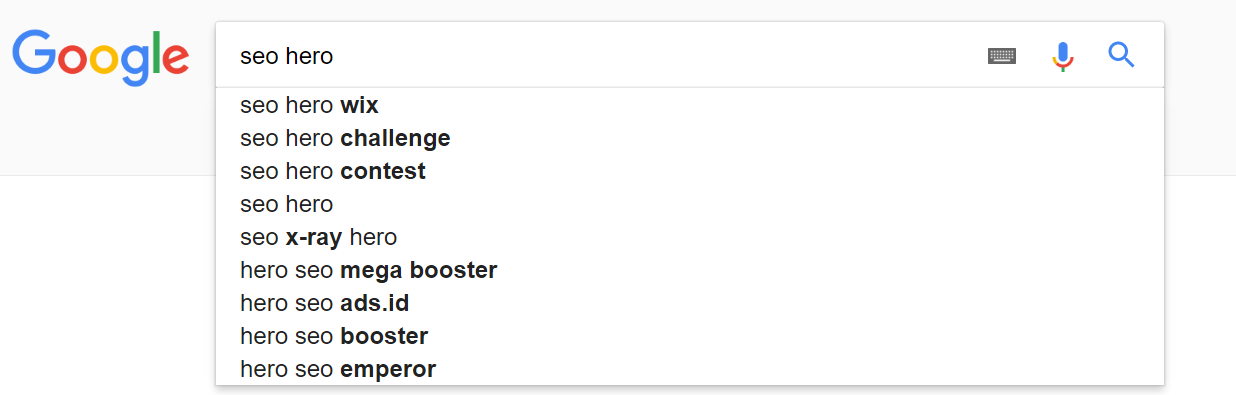
Task: Choose the 'seo x-ray hero' suggestion
Action: [690, 237]
